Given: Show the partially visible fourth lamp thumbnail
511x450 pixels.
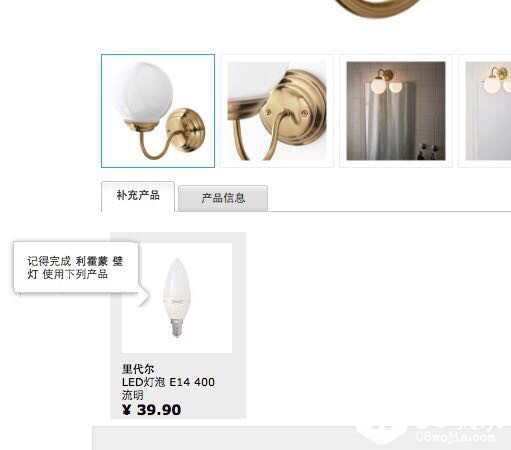Looking at the screenshot, I should [485, 111].
